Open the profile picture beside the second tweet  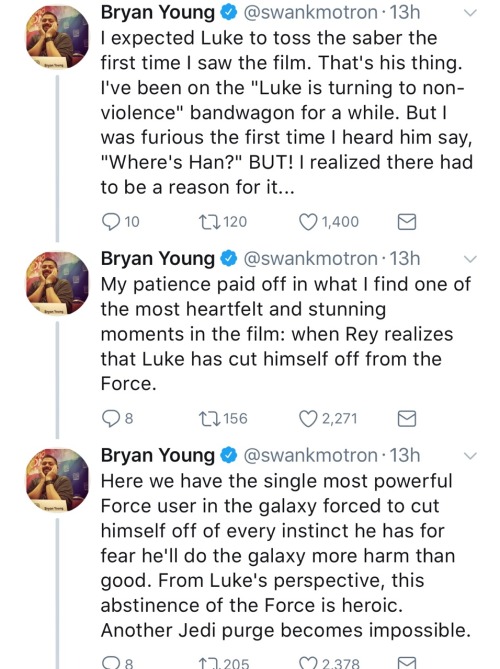pyautogui.click(x=58, y=283)
